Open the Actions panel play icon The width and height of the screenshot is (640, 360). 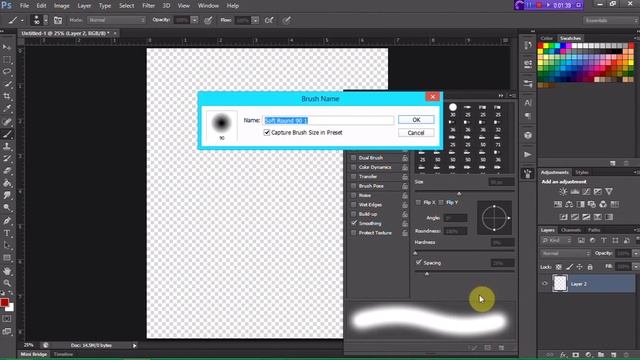click(528, 154)
